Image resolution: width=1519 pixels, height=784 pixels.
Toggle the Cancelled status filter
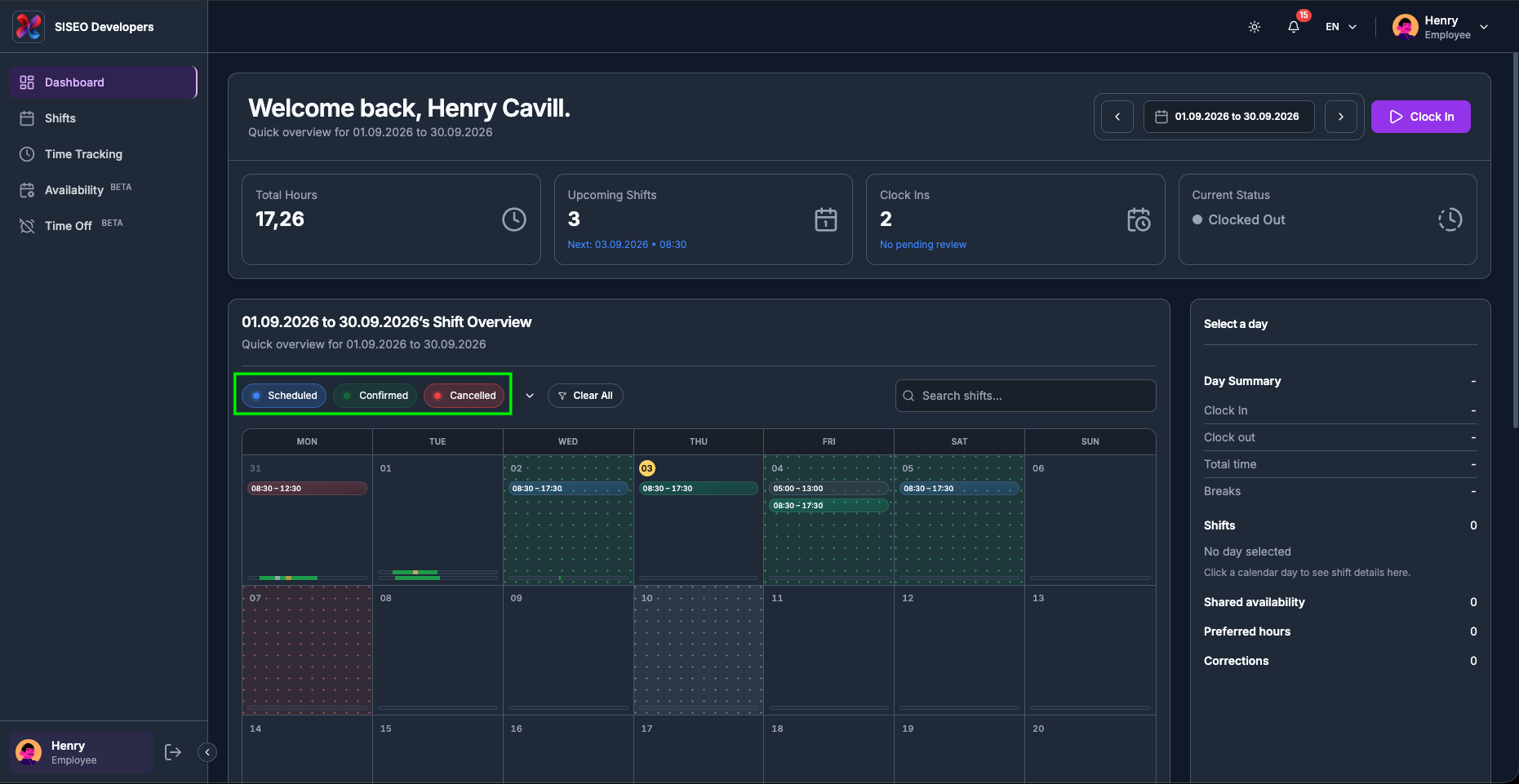[464, 396]
